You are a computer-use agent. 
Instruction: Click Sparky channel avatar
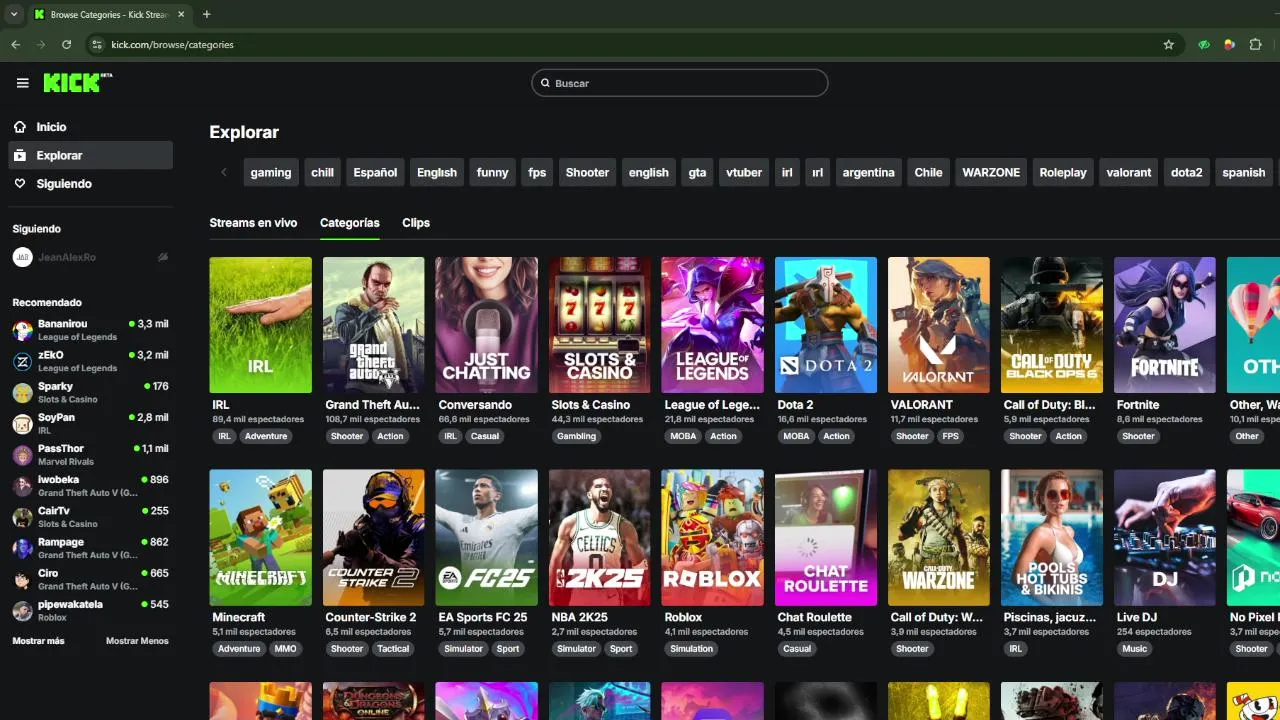tap(22, 392)
